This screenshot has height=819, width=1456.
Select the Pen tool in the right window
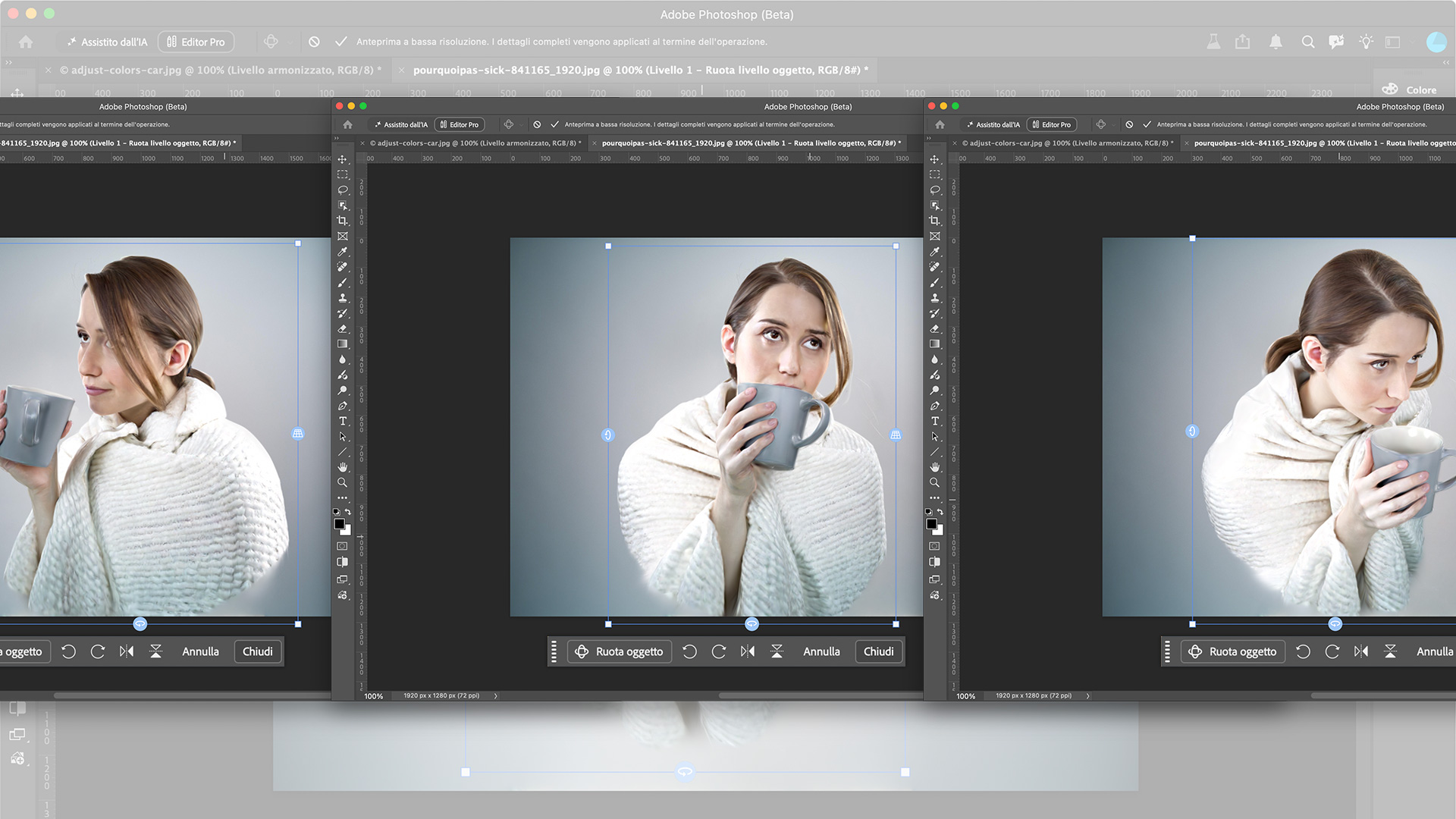934,406
